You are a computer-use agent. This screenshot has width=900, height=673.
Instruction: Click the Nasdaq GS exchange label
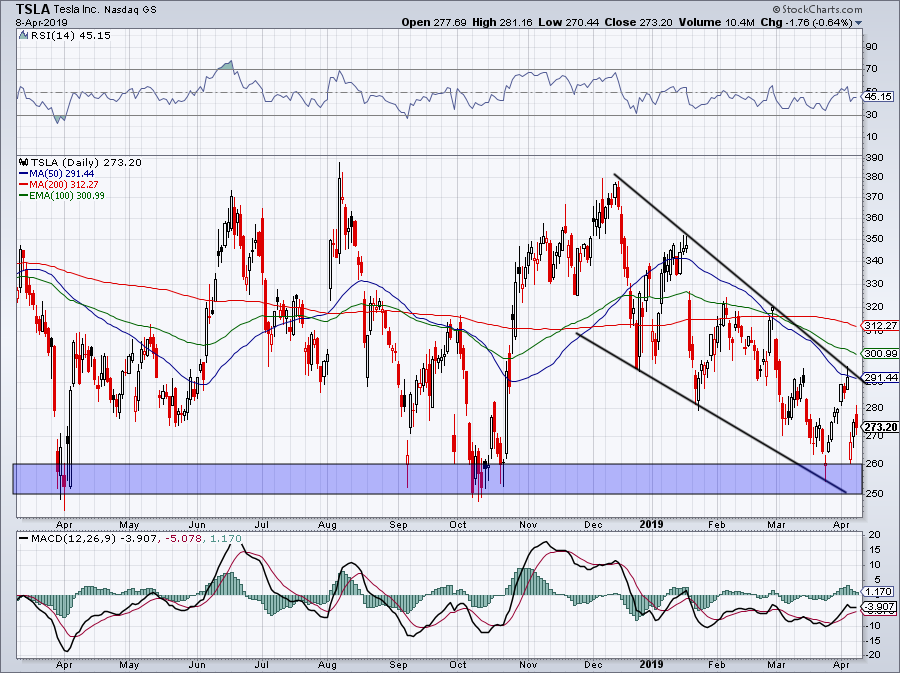(129, 10)
